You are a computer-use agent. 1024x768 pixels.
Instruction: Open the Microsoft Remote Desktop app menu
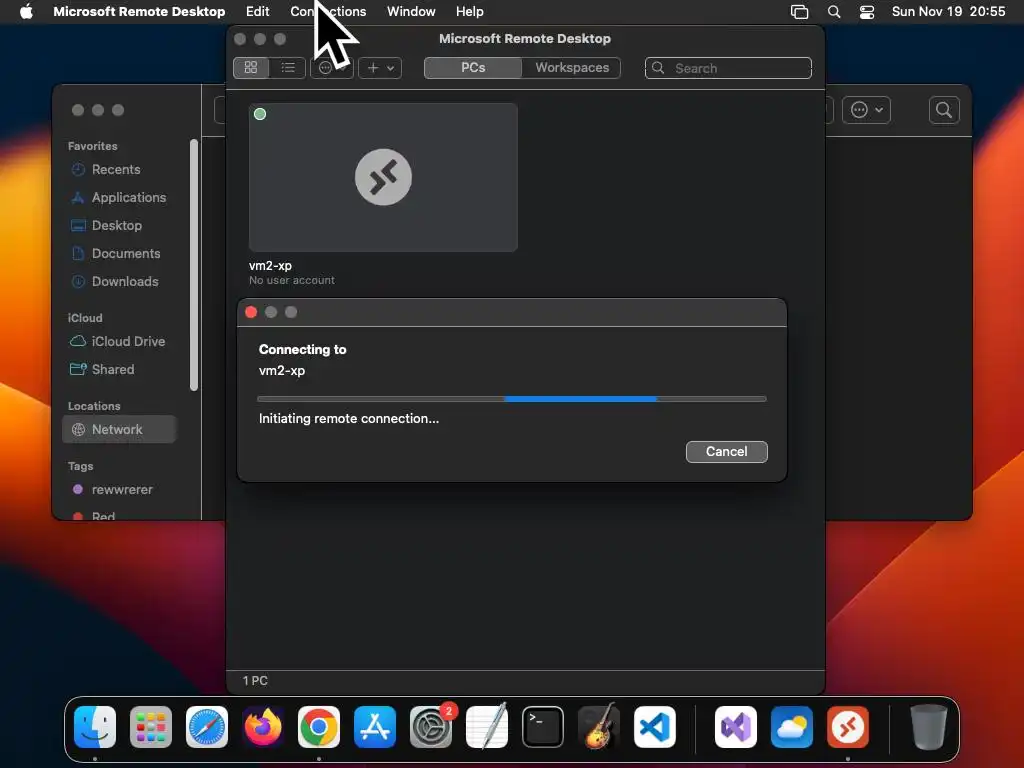(x=139, y=12)
